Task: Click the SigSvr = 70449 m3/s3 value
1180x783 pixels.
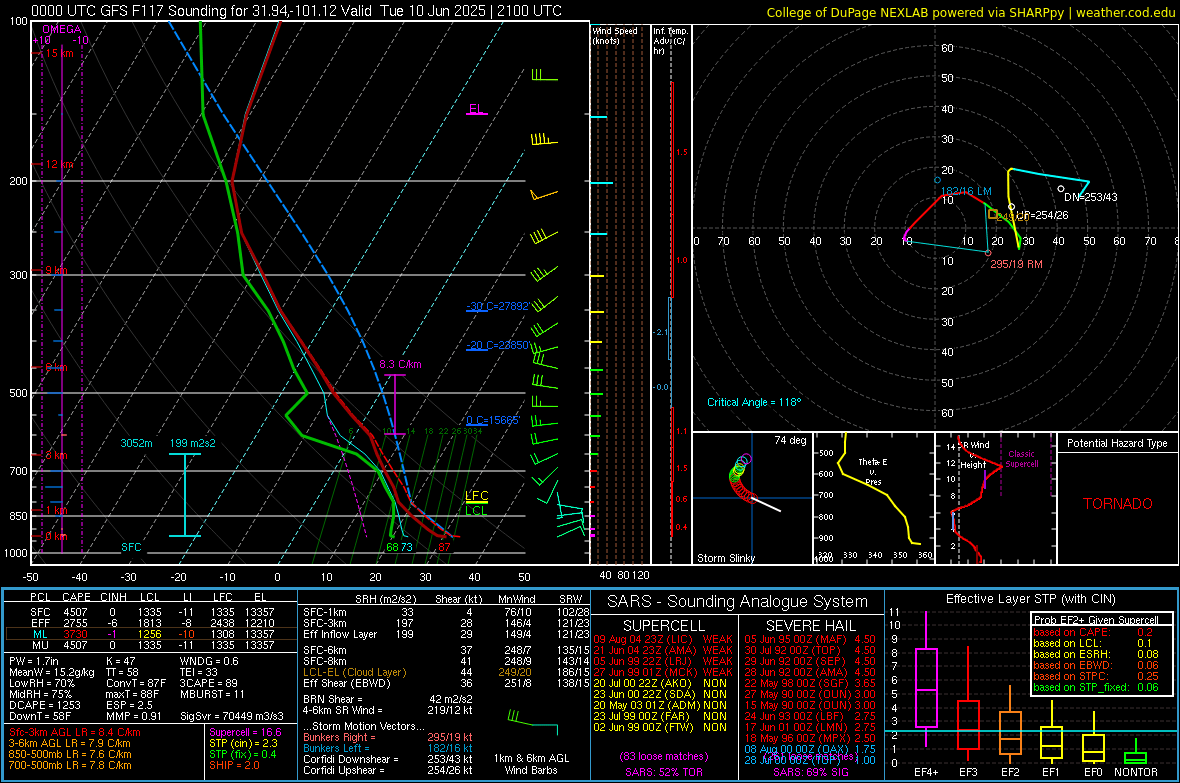Action: [232, 716]
